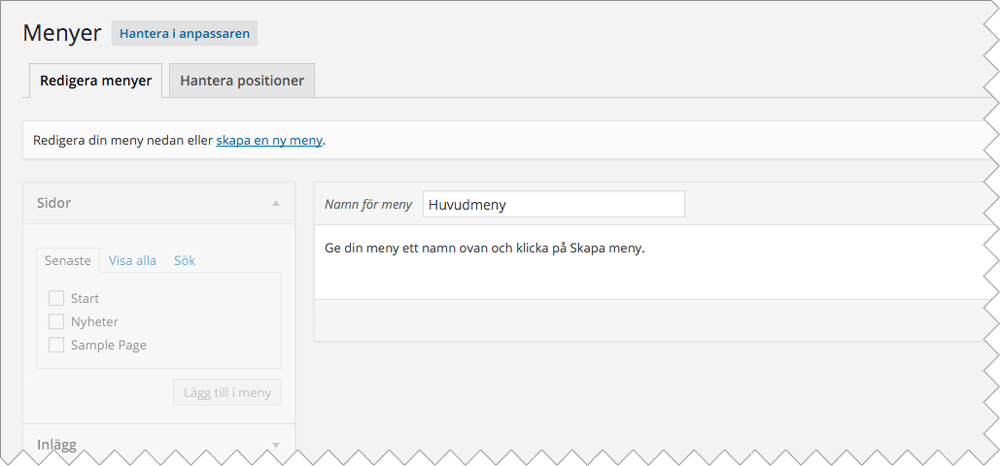
Task: Click the Sample Page label
Action: (x=109, y=346)
